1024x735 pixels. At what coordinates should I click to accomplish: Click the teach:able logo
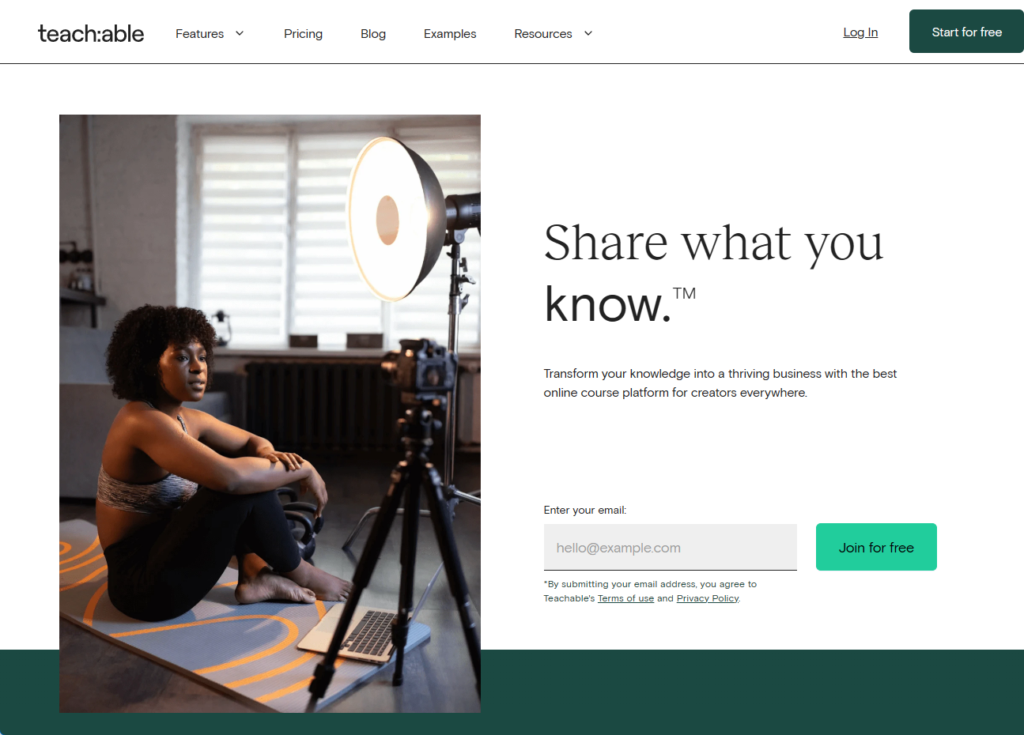(91, 33)
